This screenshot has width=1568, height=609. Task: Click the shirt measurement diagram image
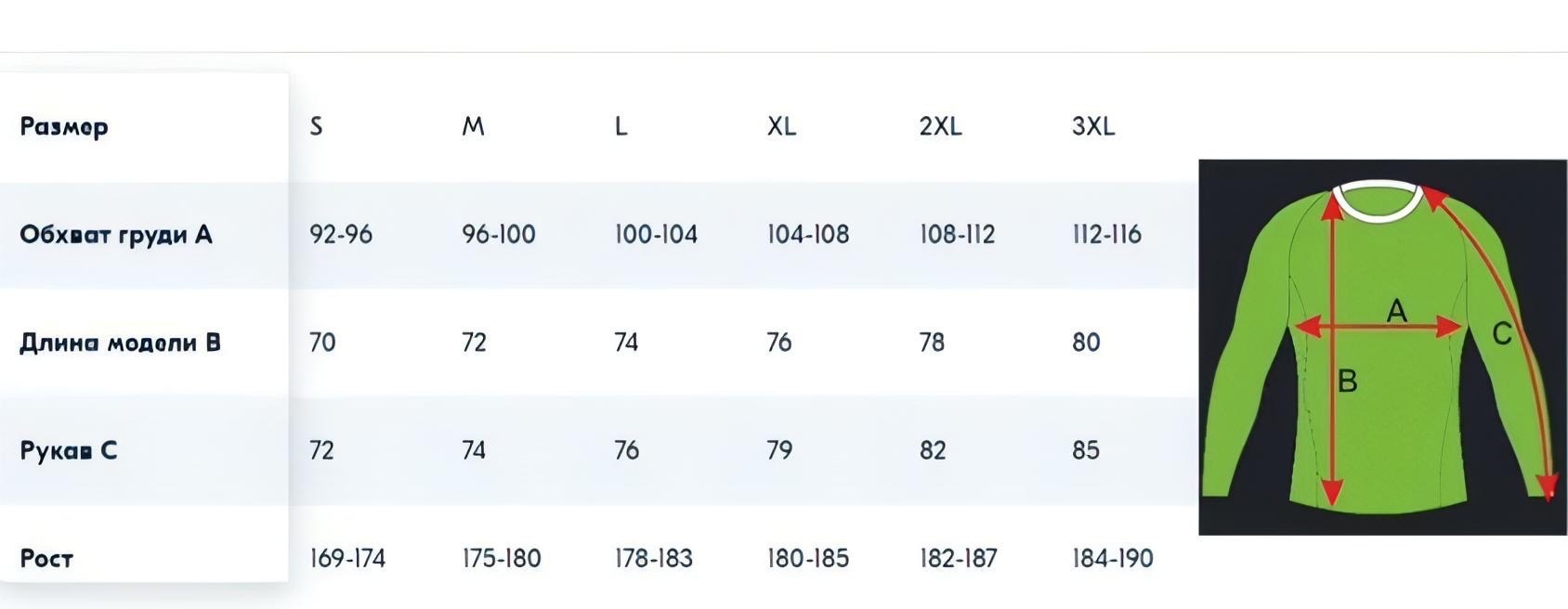[x=1382, y=347]
